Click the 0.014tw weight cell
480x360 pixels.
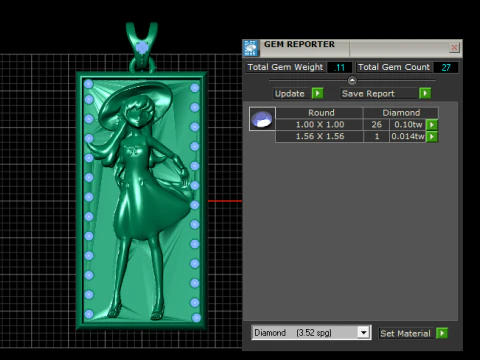tap(408, 136)
